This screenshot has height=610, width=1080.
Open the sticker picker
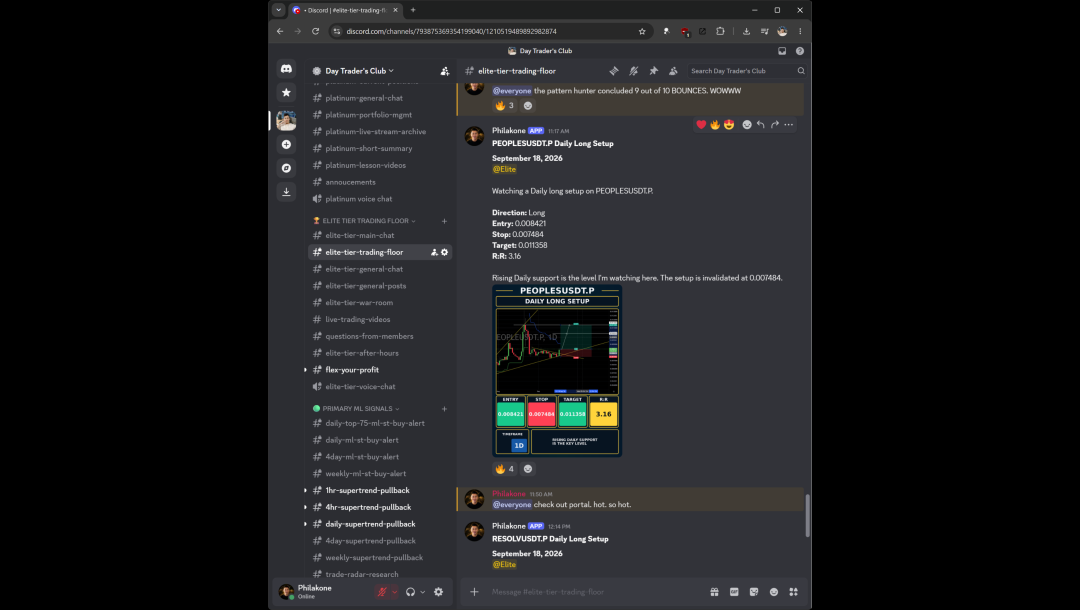coord(754,592)
